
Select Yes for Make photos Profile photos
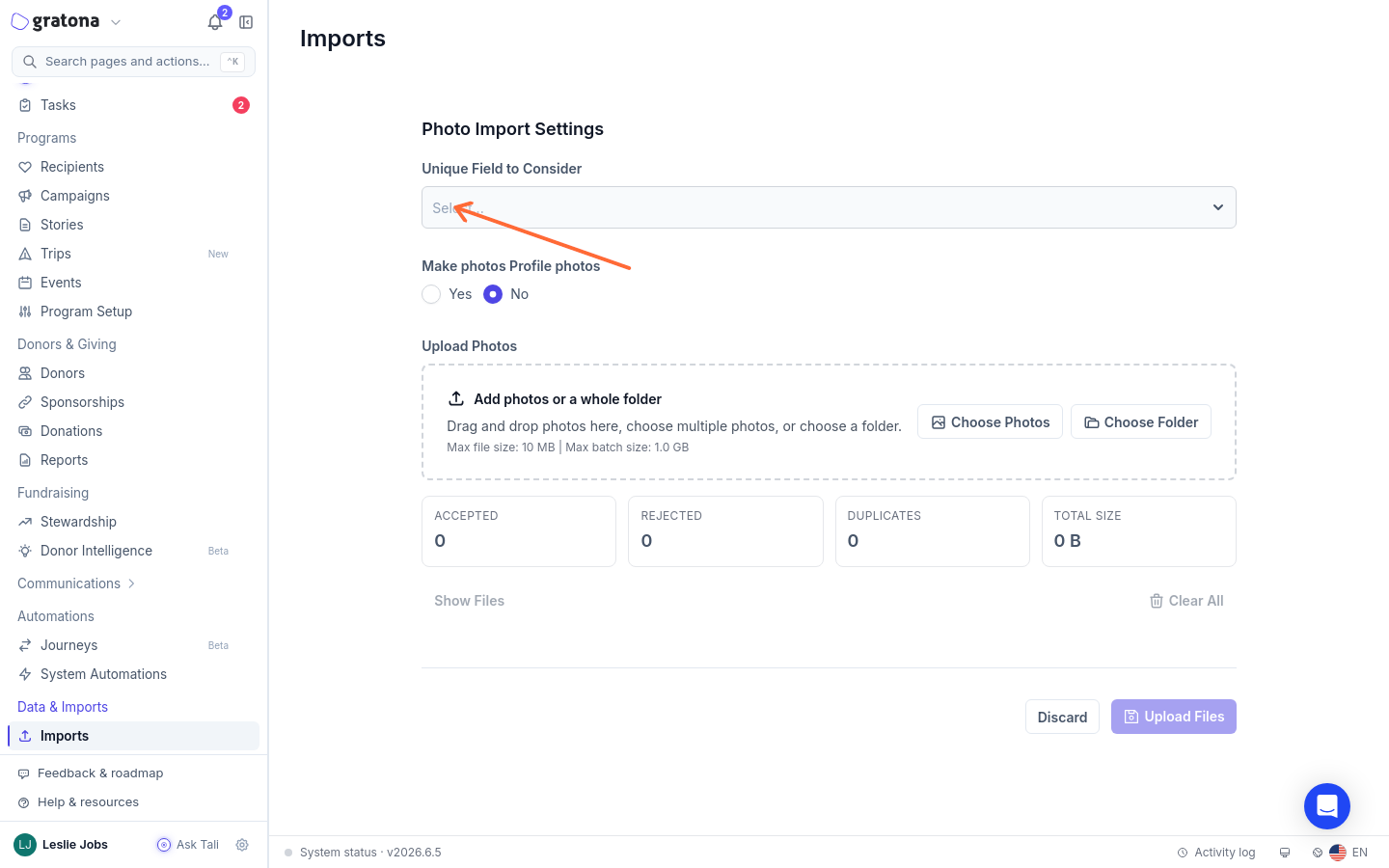[431, 294]
